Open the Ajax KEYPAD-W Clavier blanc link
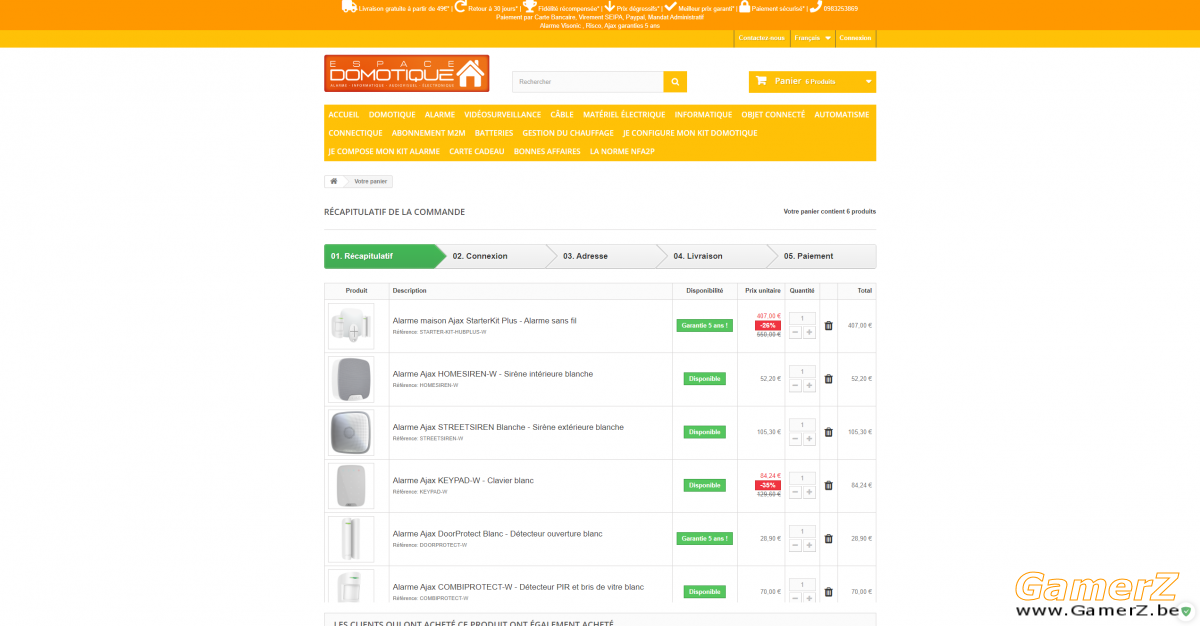 (x=463, y=480)
